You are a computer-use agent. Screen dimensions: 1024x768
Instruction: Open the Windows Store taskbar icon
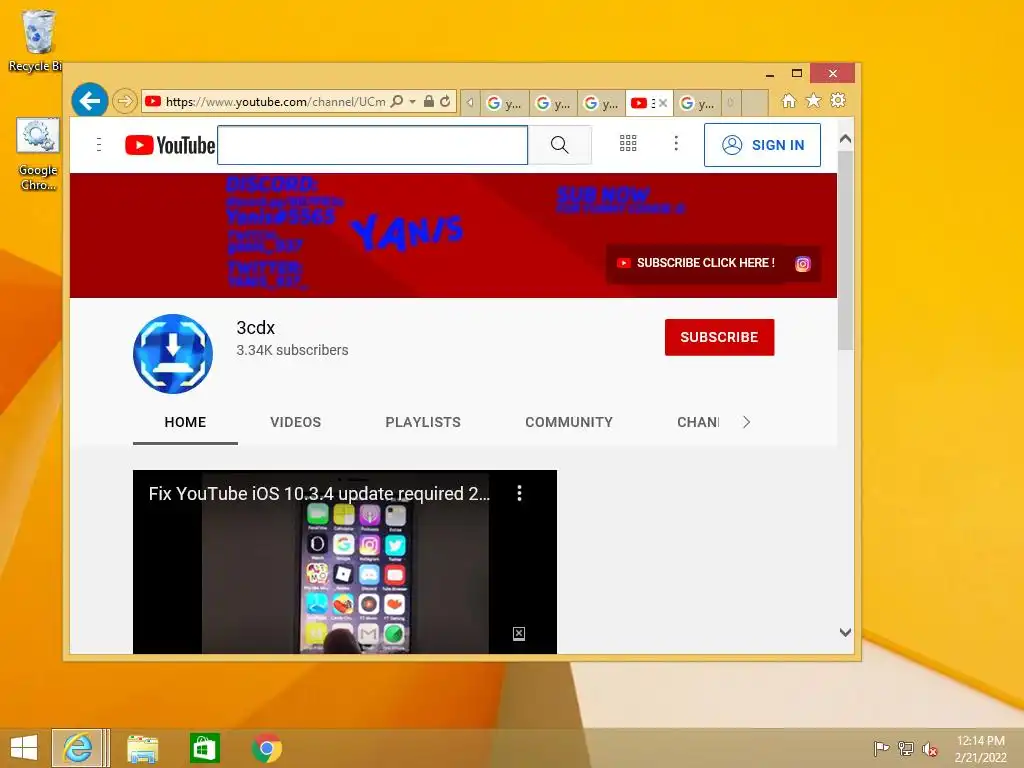coord(204,748)
